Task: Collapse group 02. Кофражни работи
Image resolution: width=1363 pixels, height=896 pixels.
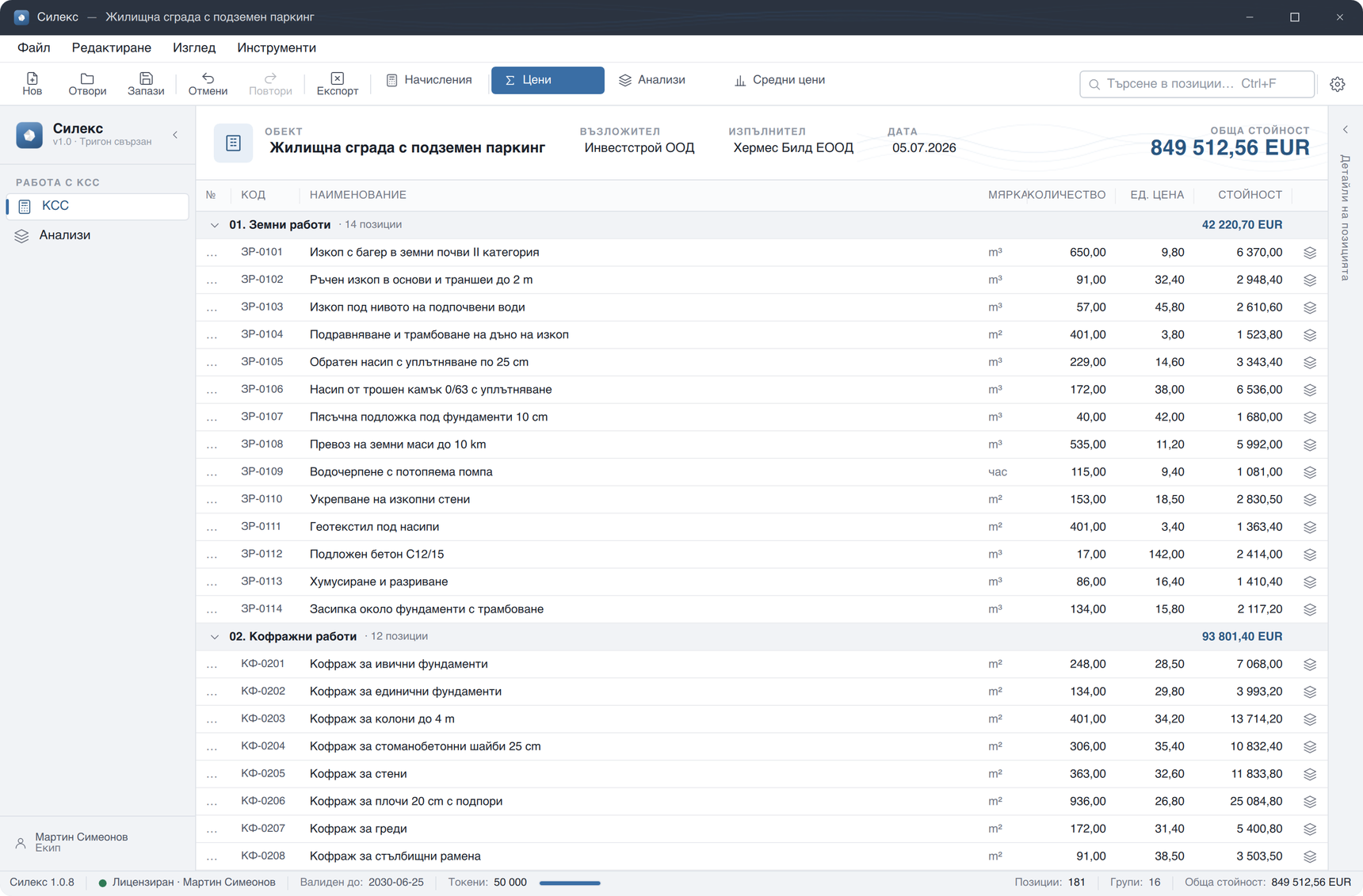Action: [x=214, y=637]
